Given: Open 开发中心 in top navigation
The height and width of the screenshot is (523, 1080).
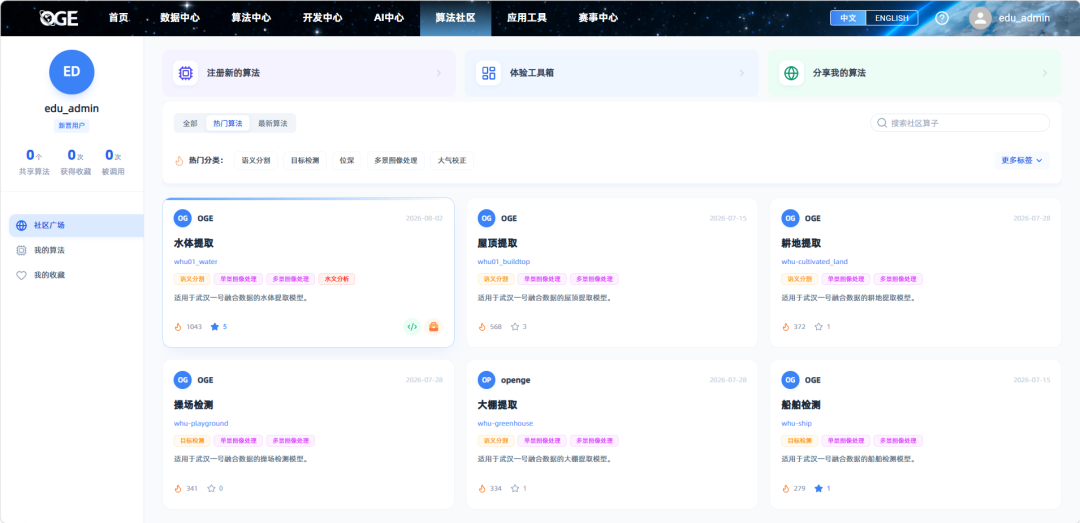Looking at the screenshot, I should click(322, 18).
